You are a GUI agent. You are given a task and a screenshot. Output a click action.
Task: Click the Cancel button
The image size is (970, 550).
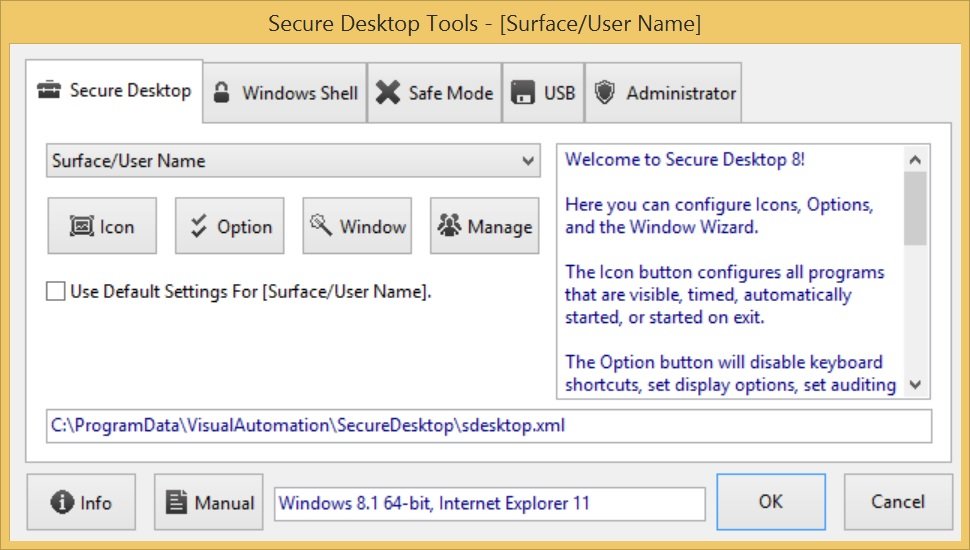[897, 502]
